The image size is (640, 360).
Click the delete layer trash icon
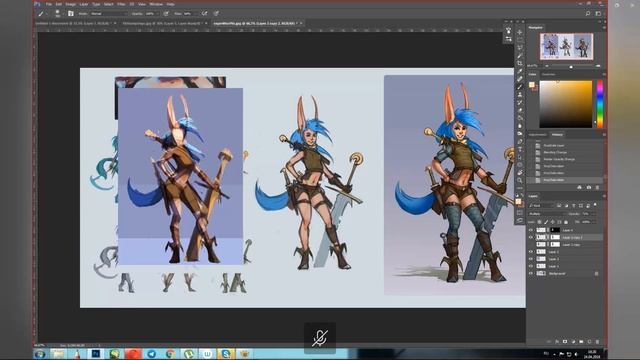click(x=597, y=342)
